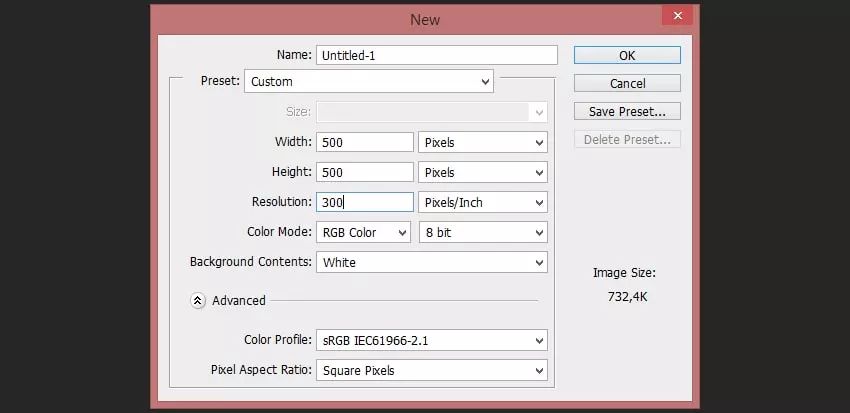850x413 pixels.
Task: Open the Preset dropdown showing Custom
Action: (369, 81)
